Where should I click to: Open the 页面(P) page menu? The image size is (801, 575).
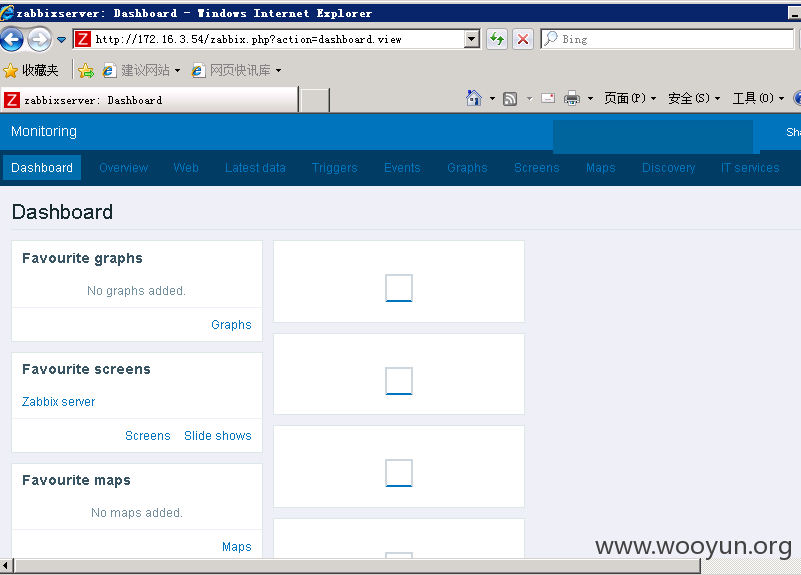click(630, 98)
